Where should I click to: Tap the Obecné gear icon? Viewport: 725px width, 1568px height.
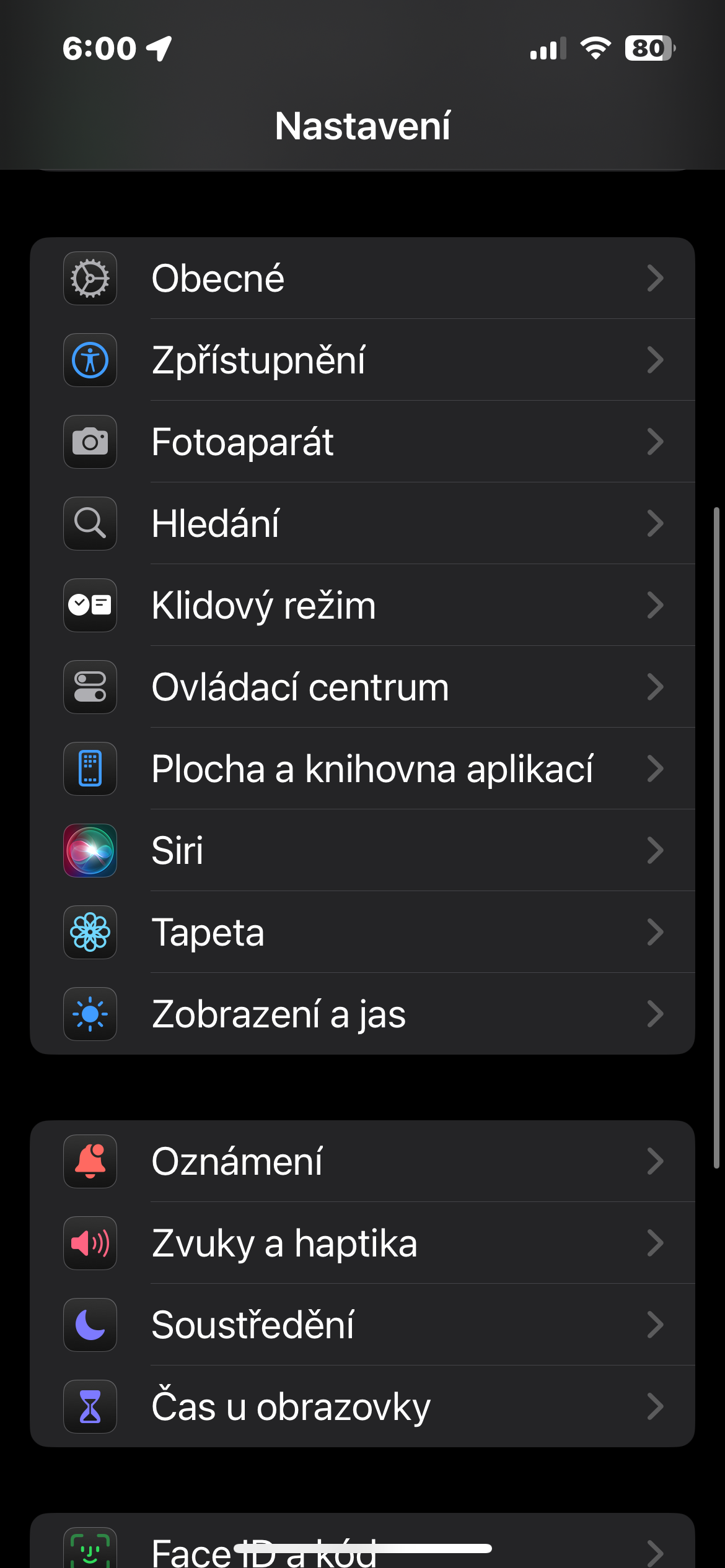[90, 279]
